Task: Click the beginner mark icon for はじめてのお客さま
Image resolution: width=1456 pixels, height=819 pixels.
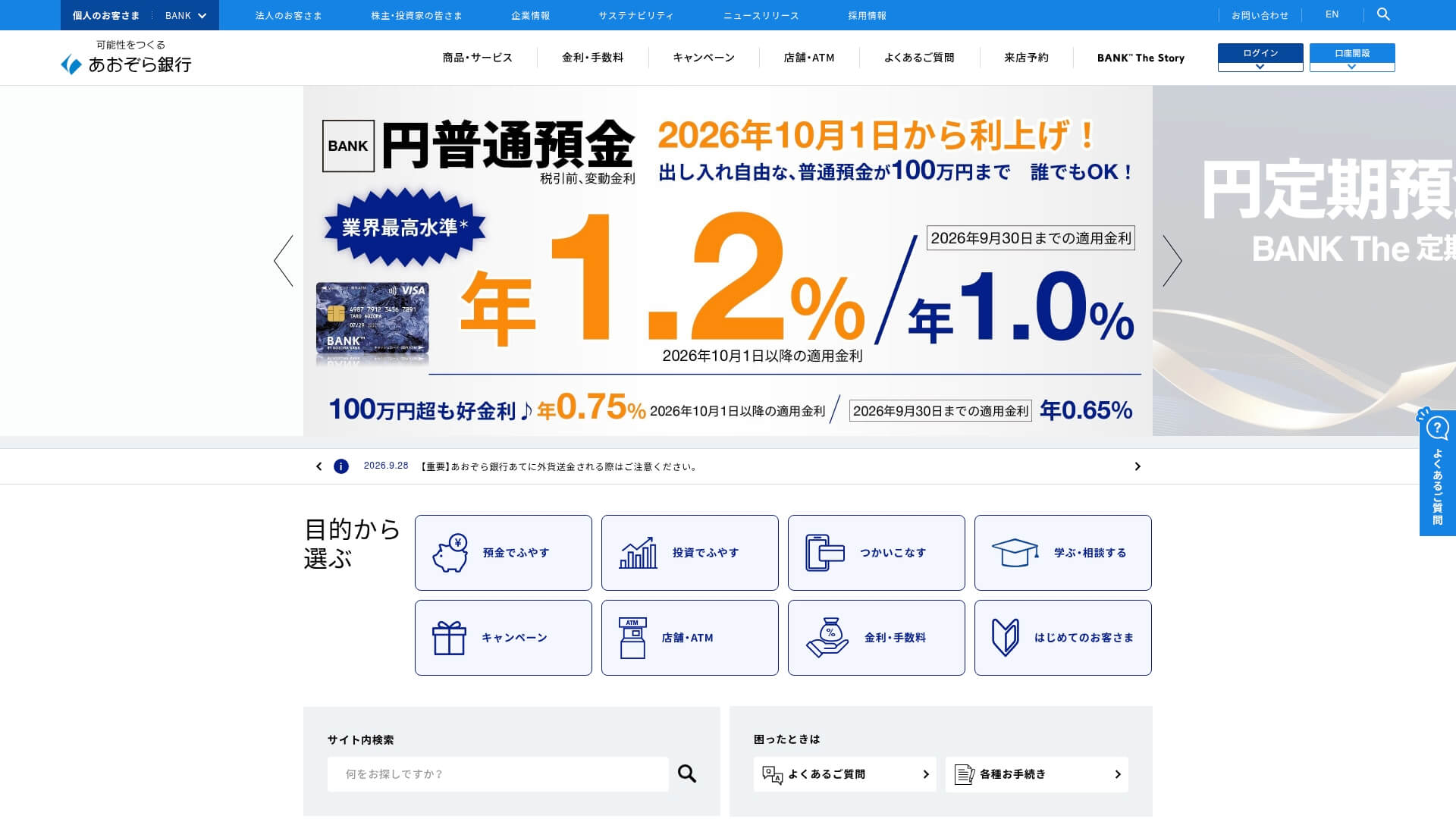Action: (x=1006, y=638)
